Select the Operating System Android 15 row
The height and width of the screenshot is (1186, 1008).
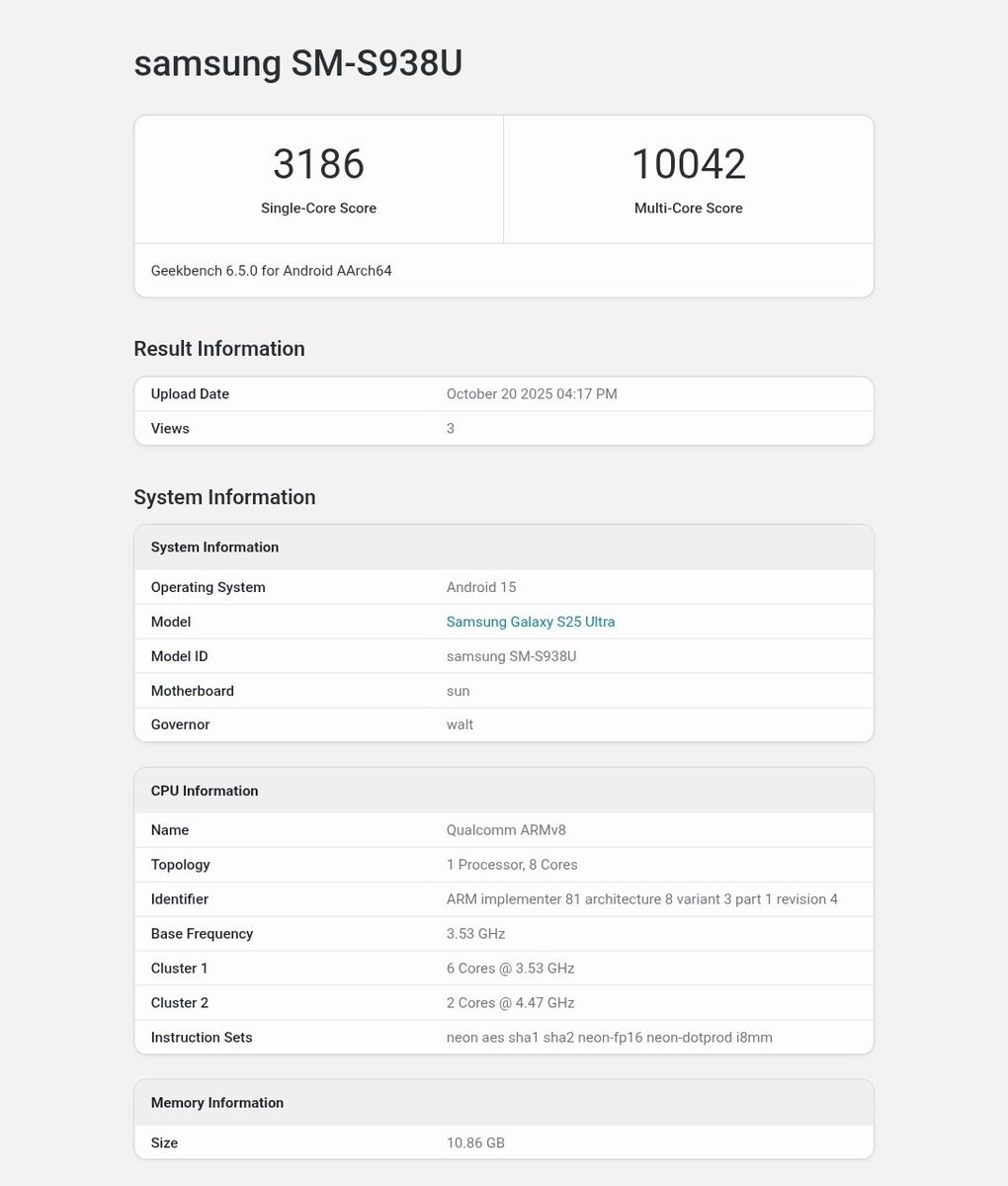click(x=504, y=586)
